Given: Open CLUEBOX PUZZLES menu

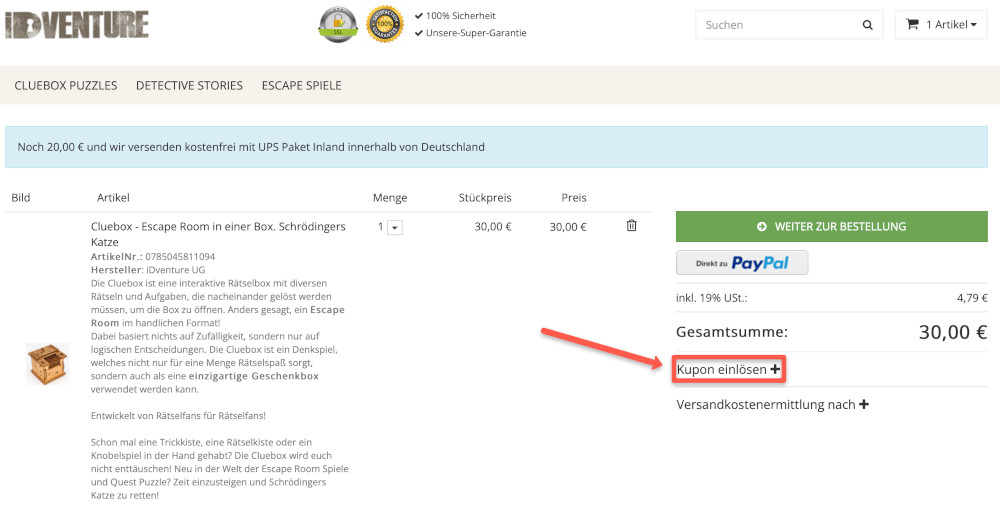Looking at the screenshot, I should [x=66, y=85].
